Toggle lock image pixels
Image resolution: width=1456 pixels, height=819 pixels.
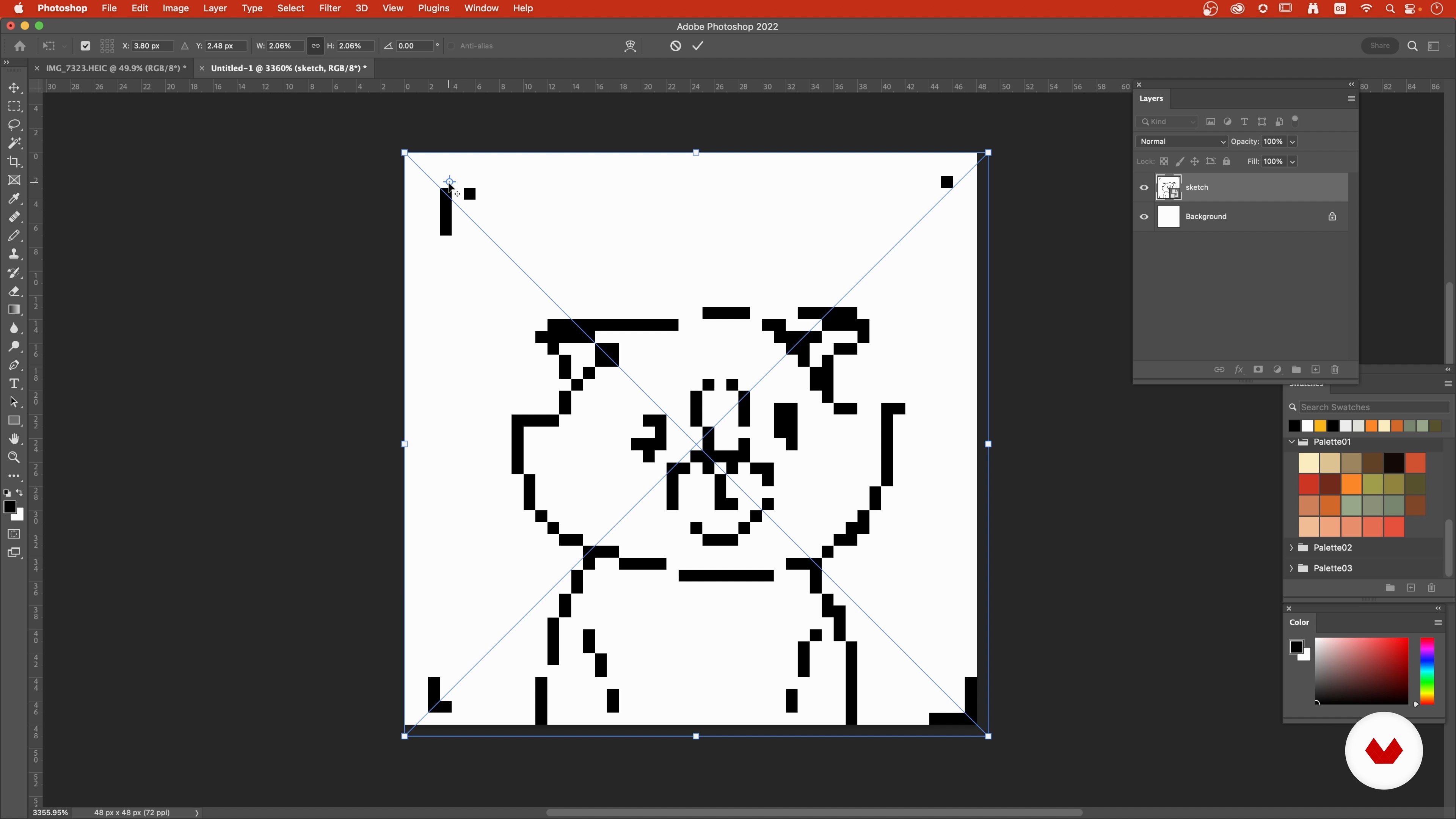tap(1180, 162)
